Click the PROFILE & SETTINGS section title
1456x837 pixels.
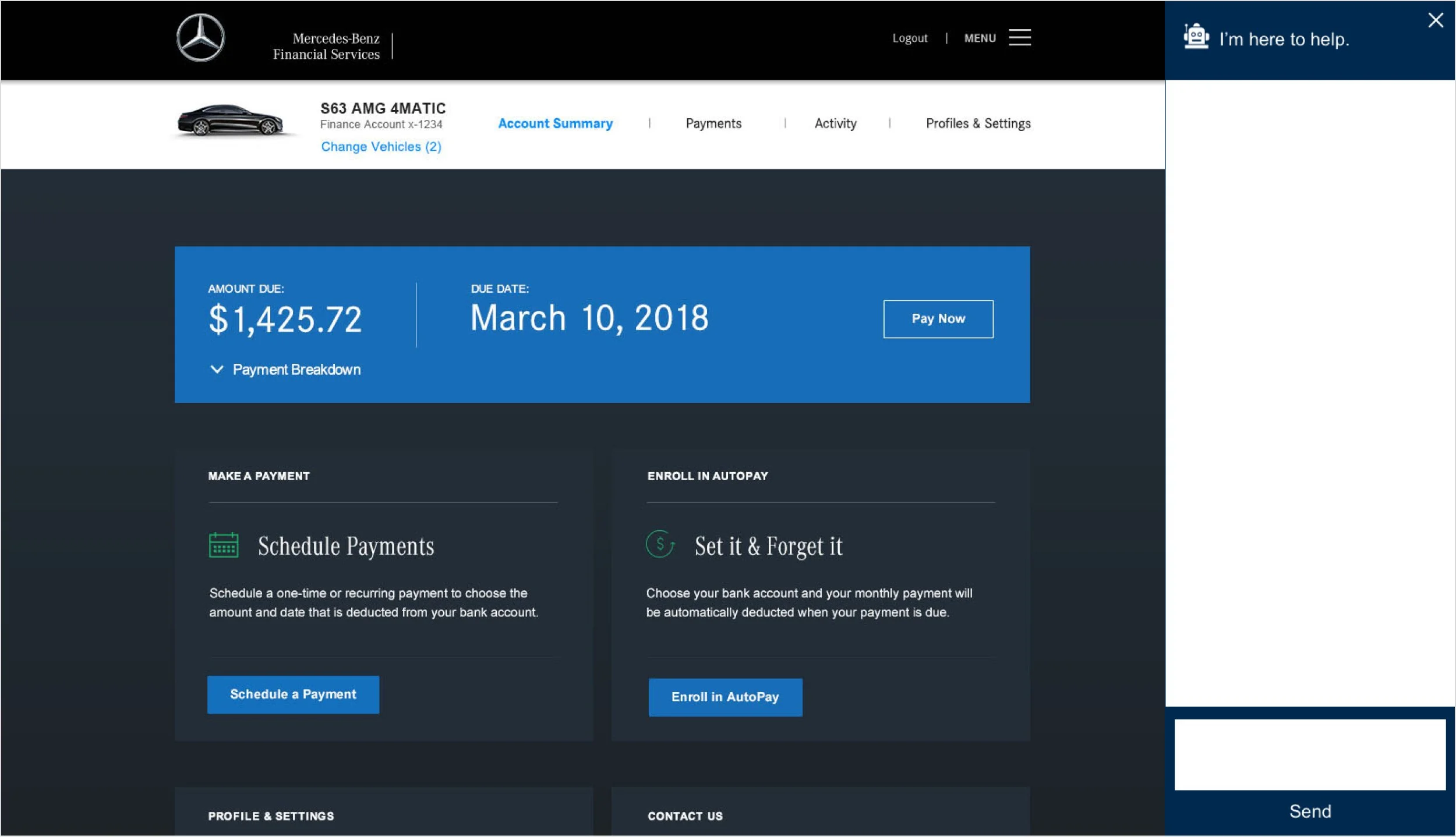(271, 816)
